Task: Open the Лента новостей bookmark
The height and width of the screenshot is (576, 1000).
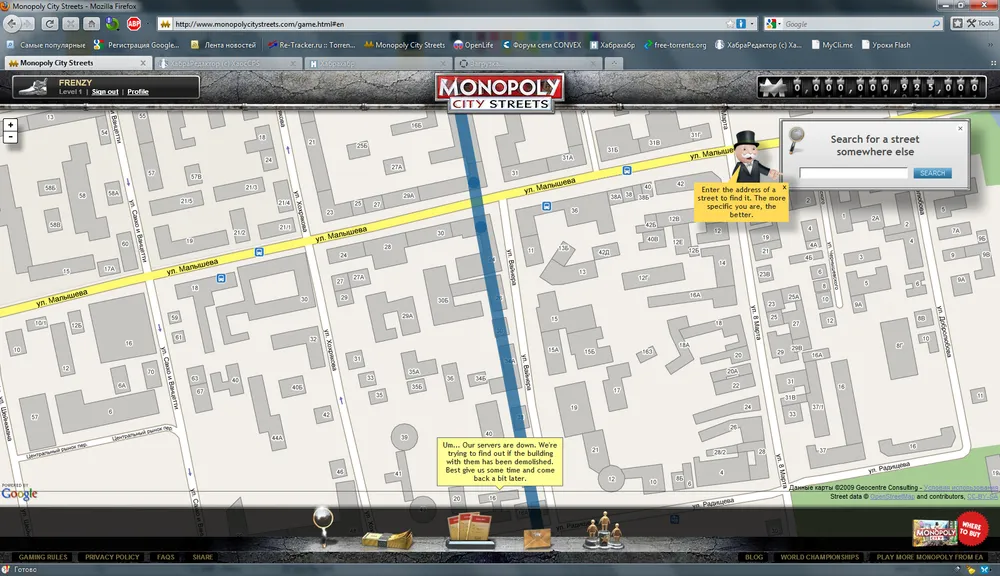Action: 223,45
